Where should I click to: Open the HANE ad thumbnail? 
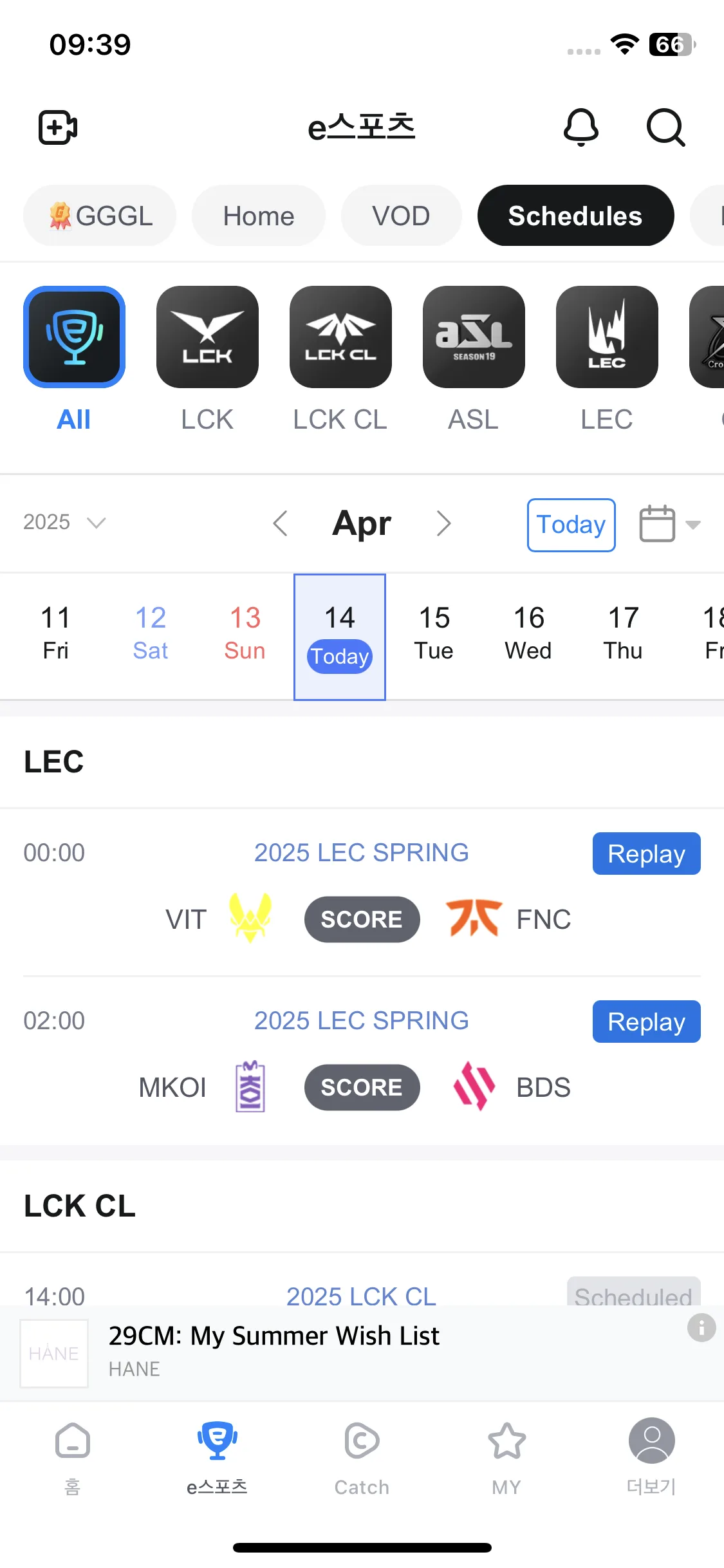tap(54, 1353)
